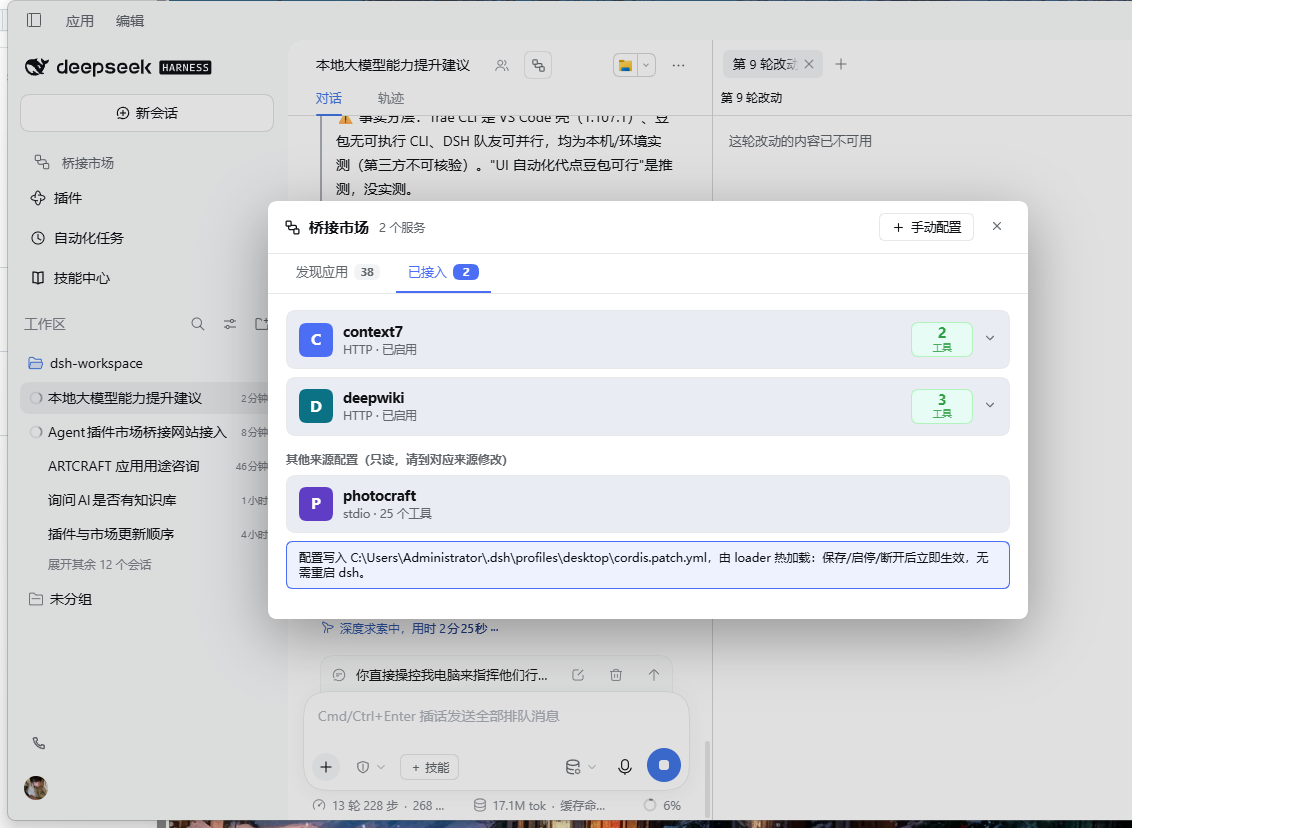
Task: Open the user avatar profile
Action: tap(36, 787)
